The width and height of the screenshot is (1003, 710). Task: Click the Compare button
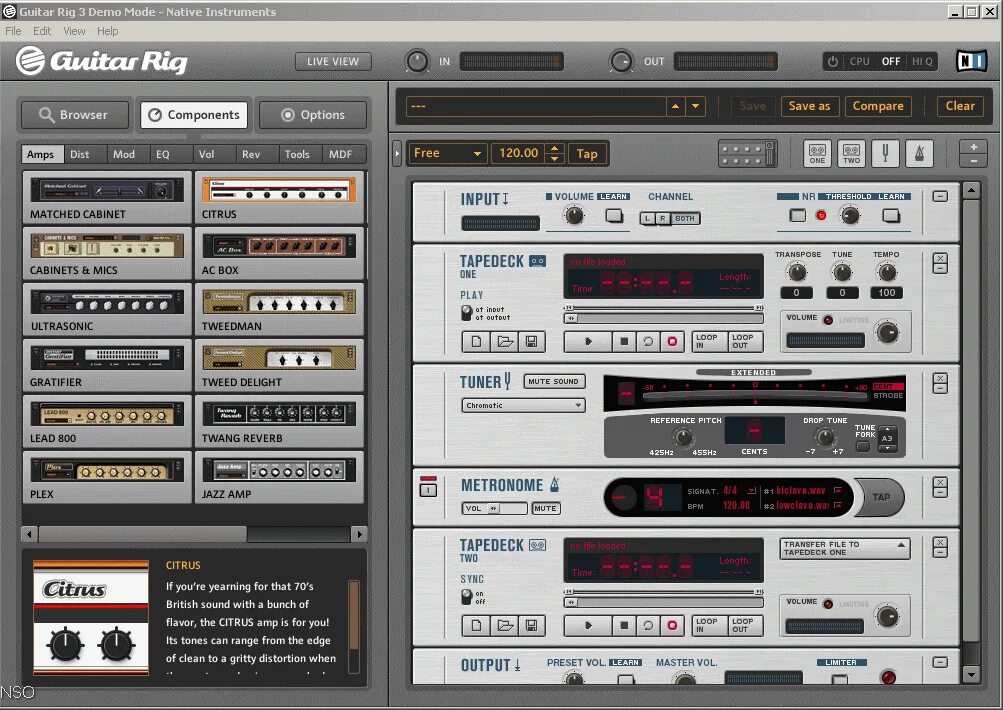click(878, 106)
